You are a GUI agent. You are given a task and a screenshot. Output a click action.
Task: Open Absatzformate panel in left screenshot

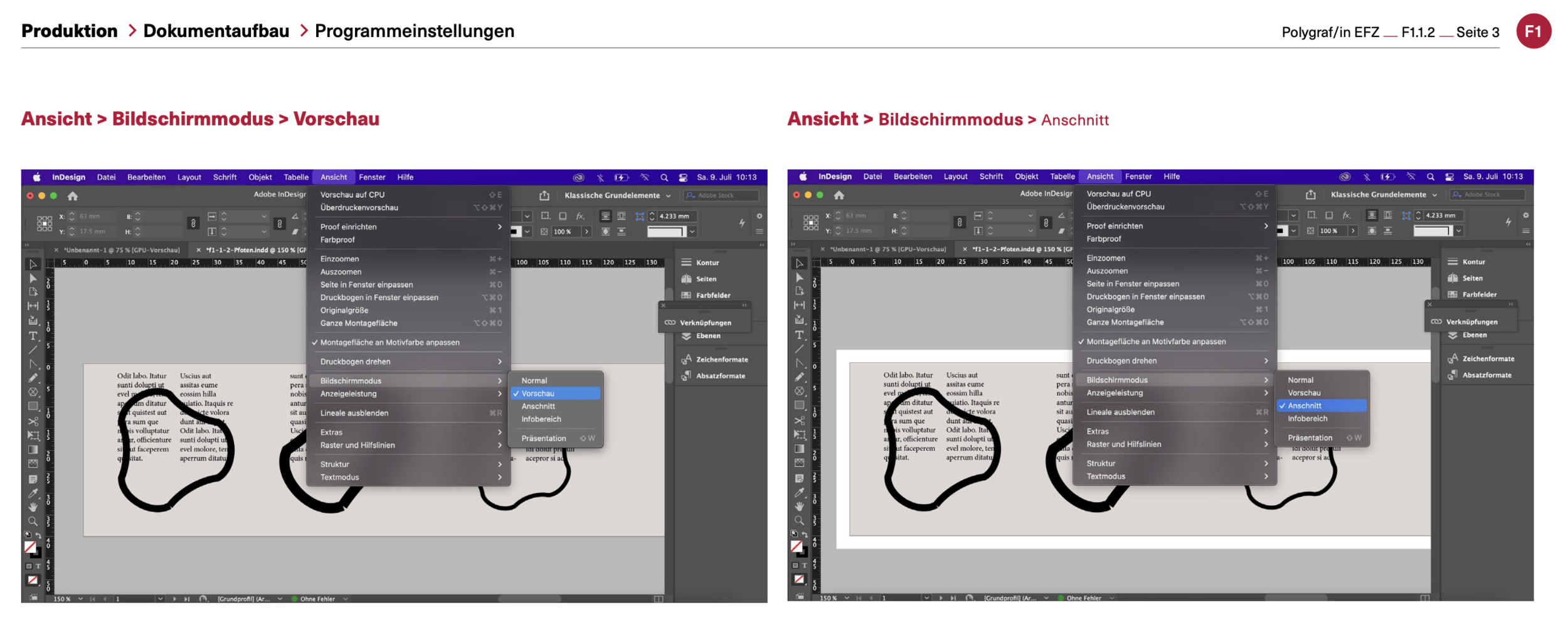click(x=713, y=376)
